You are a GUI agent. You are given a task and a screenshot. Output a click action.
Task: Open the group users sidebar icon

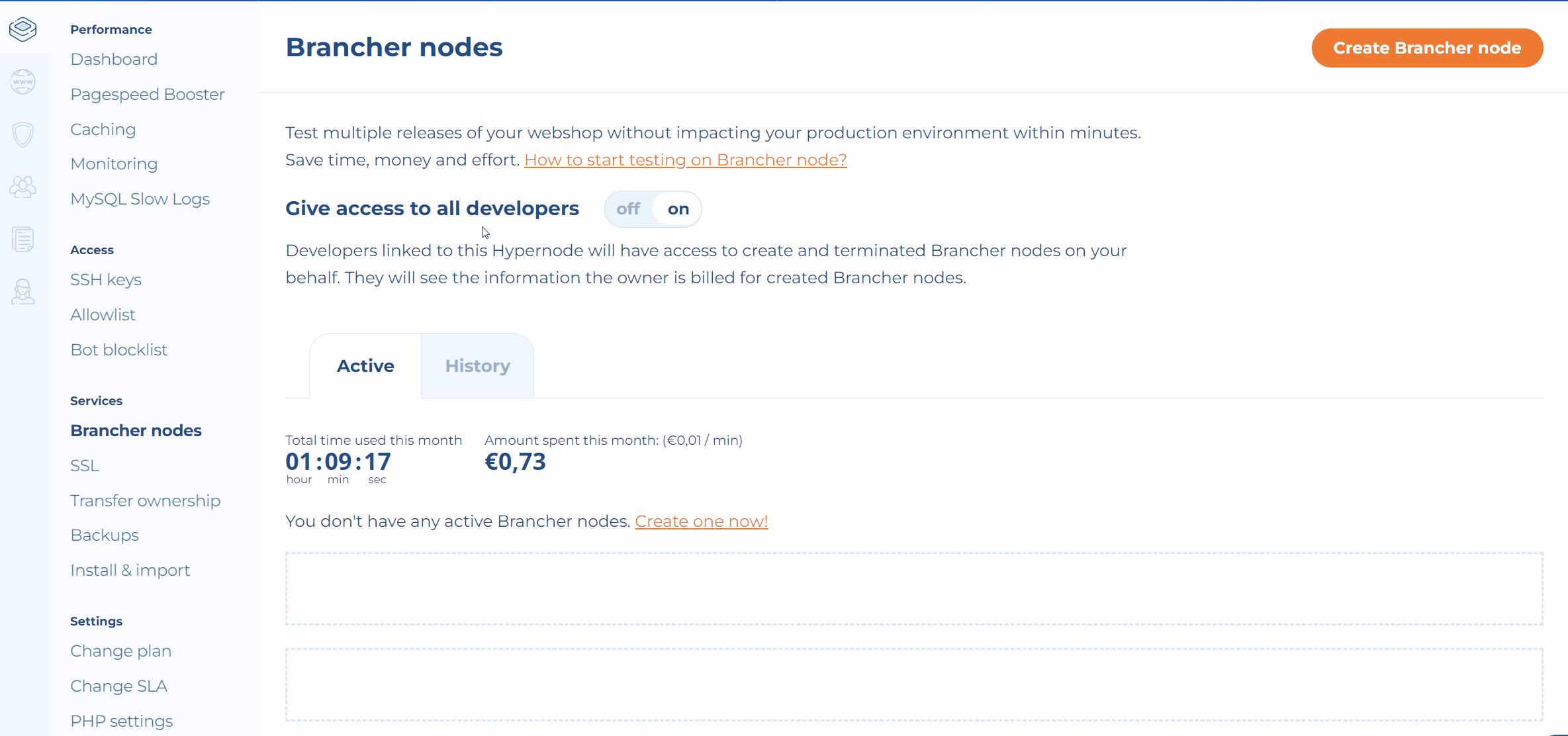coord(23,187)
